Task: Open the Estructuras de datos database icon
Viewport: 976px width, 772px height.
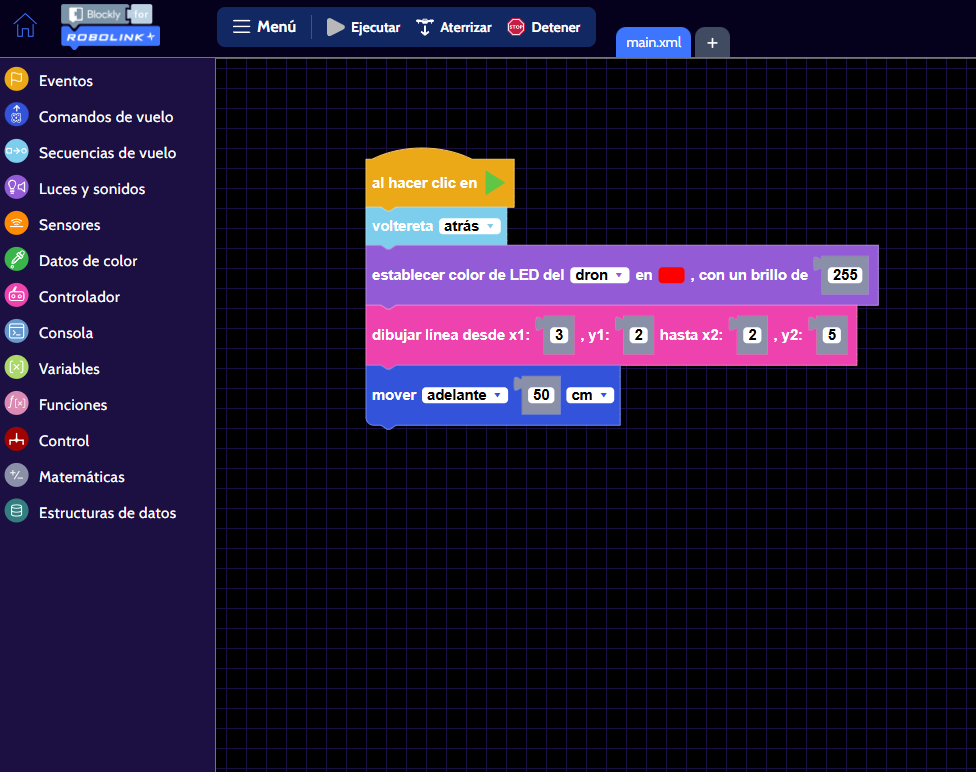Action: pos(17,512)
